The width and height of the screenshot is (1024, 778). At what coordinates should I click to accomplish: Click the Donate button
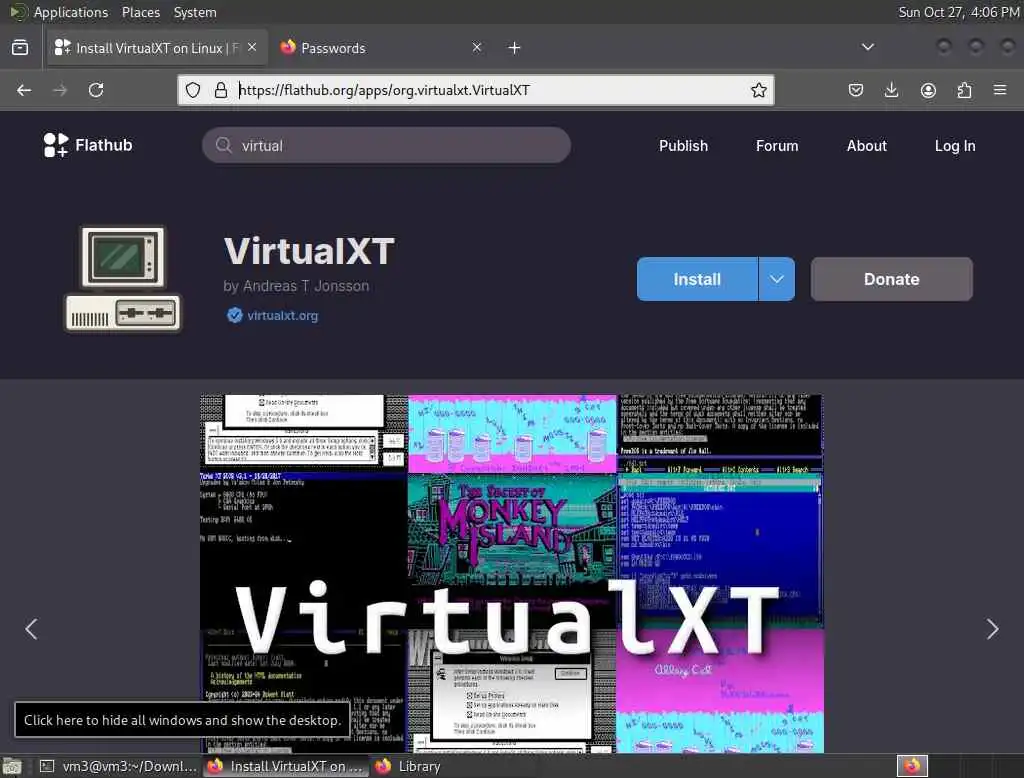[891, 279]
